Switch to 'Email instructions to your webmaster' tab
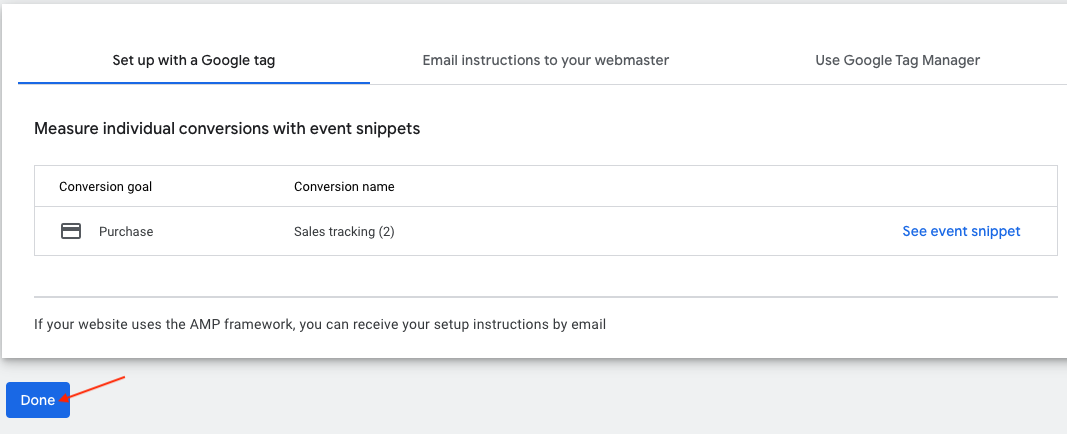Image resolution: width=1067 pixels, height=434 pixels. 546,60
